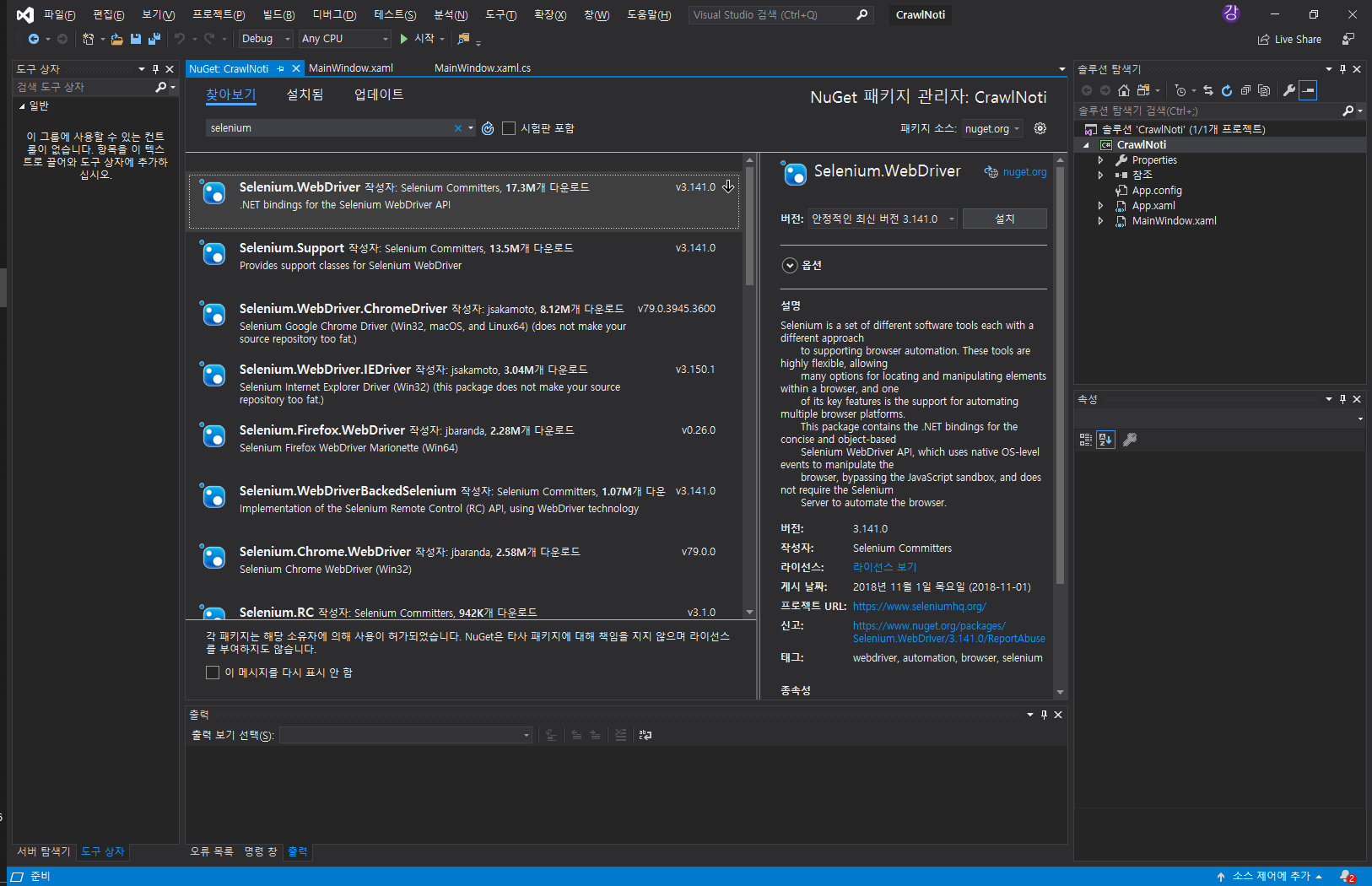Image resolution: width=1372 pixels, height=886 pixels.
Task: Switch to the MainWindow.xaml tab
Action: [351, 68]
